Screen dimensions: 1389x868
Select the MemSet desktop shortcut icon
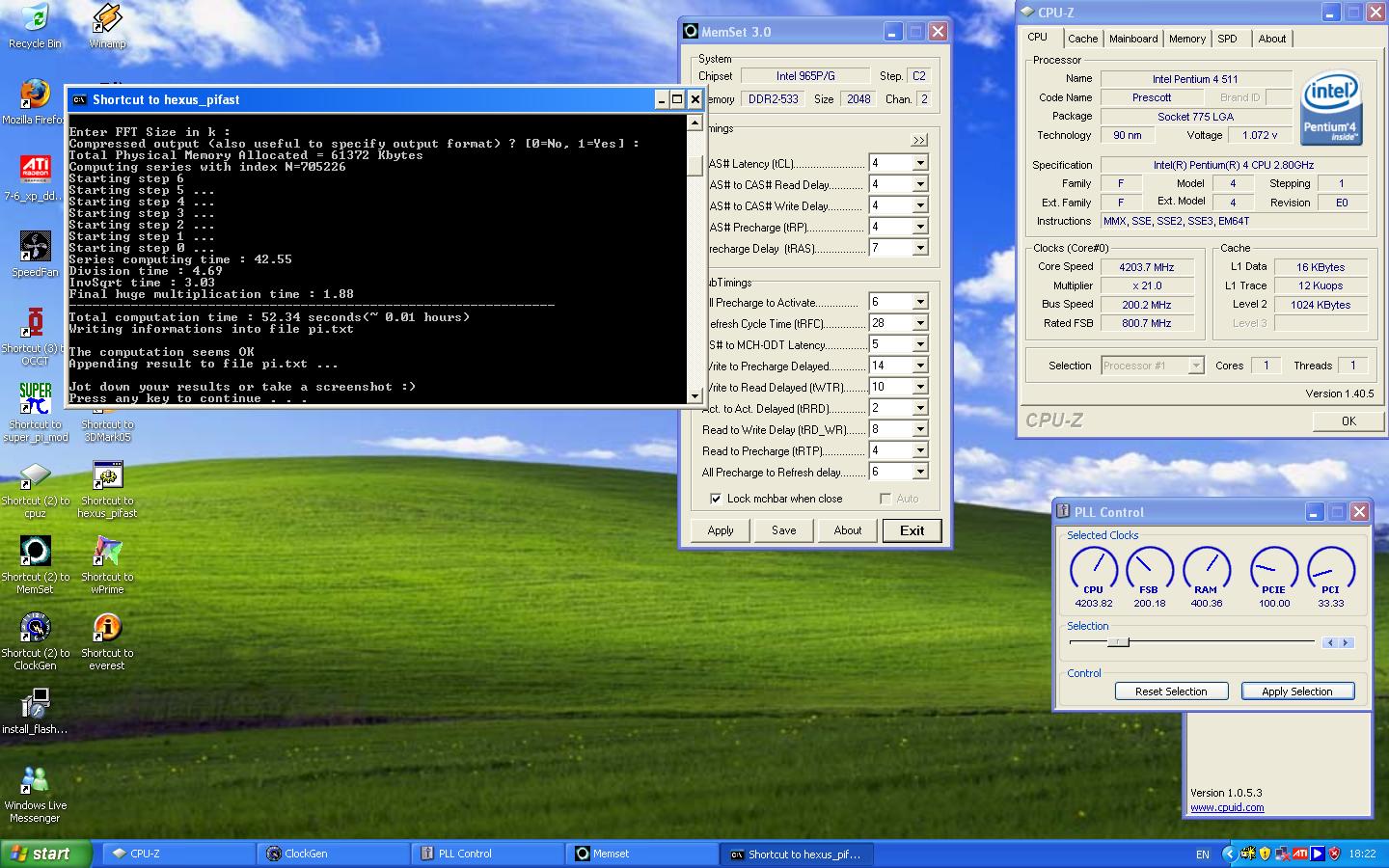35,564
